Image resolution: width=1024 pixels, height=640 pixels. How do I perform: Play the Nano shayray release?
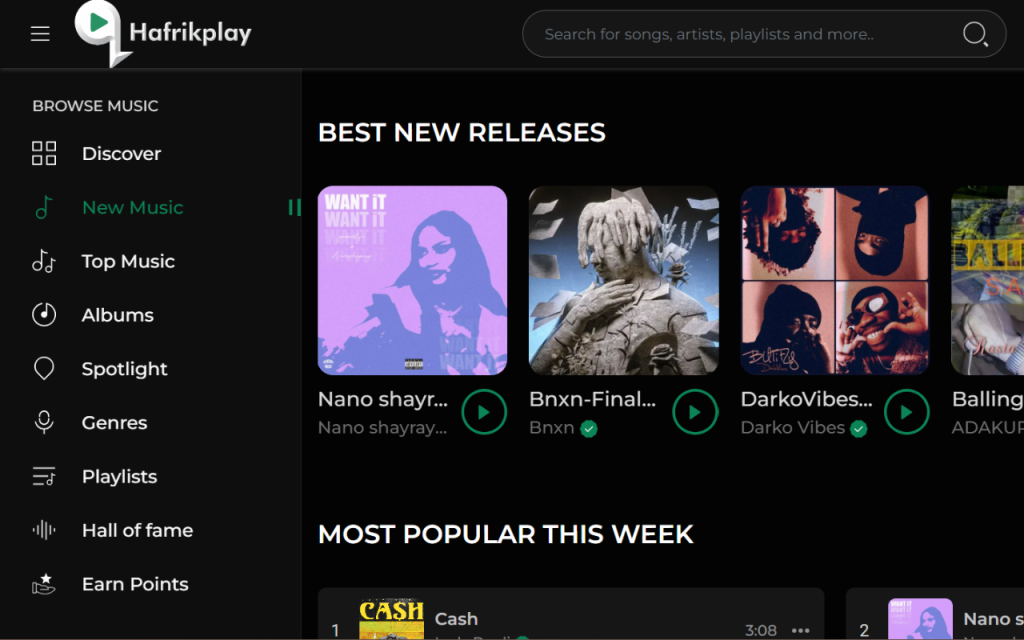(x=484, y=412)
